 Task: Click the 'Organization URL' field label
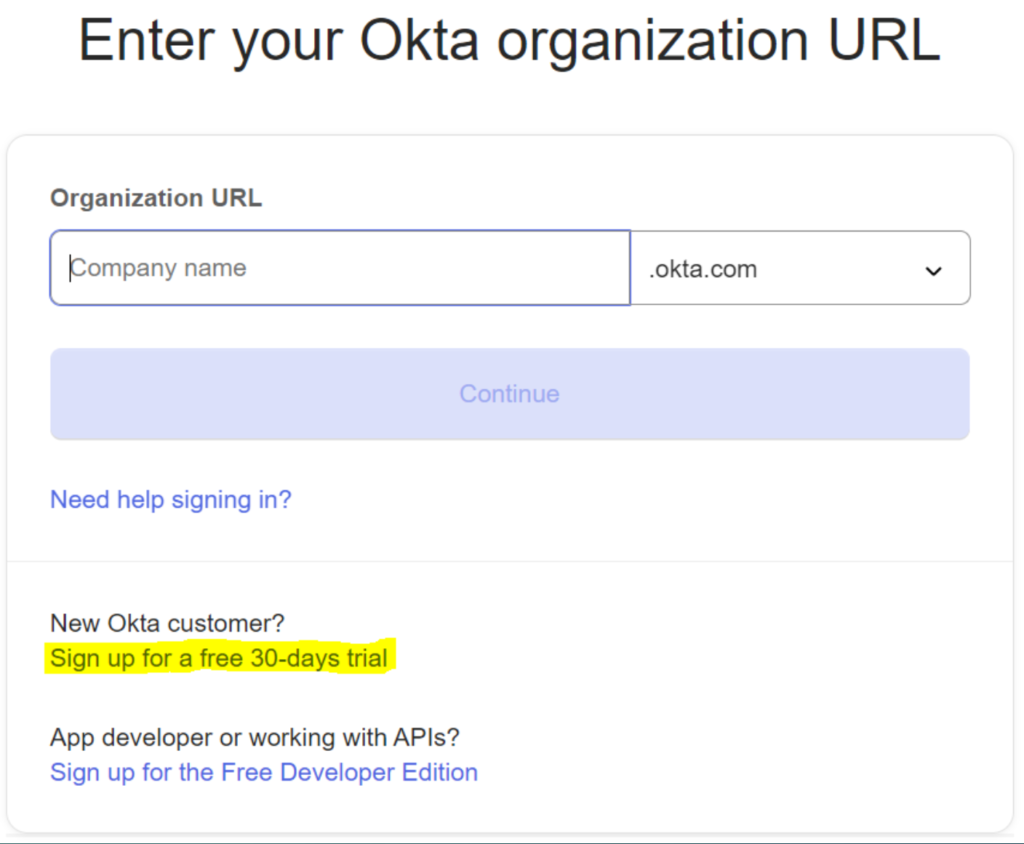pos(156,198)
